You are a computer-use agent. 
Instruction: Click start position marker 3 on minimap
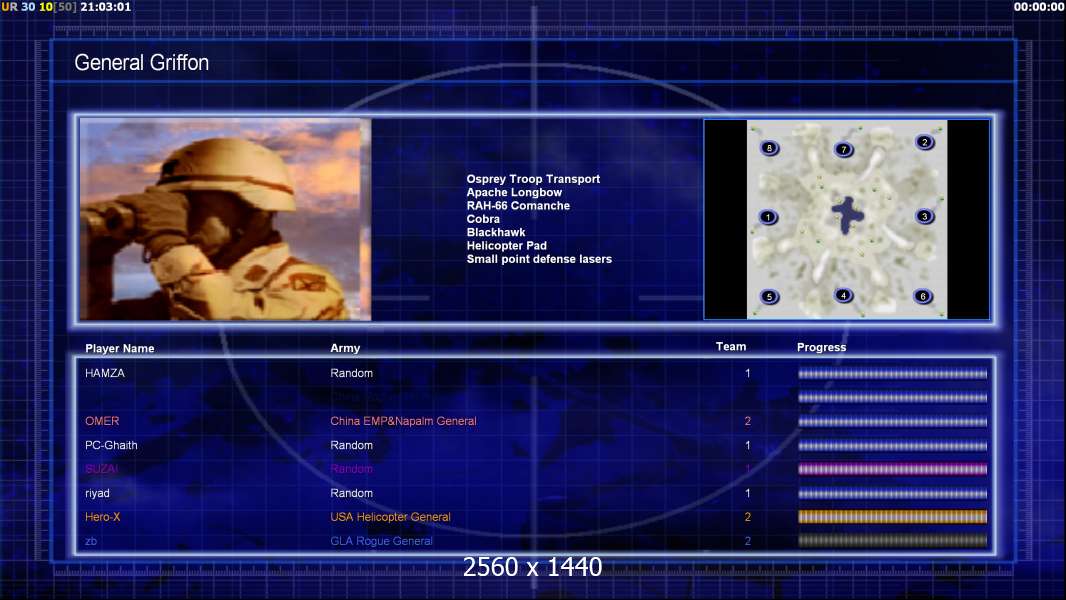(x=924, y=217)
